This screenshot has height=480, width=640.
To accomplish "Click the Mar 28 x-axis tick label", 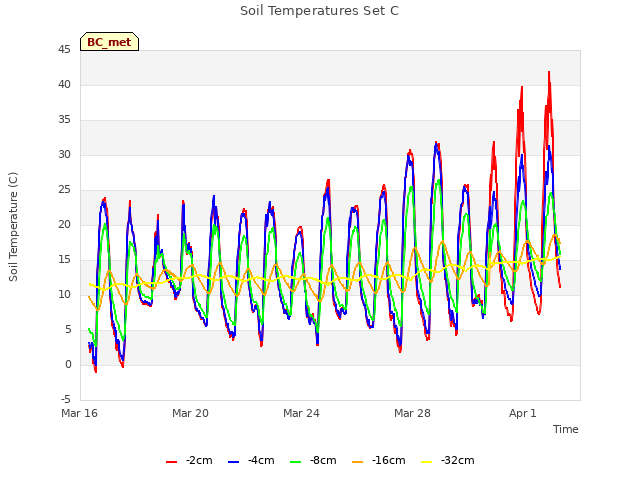I will pos(412,413).
